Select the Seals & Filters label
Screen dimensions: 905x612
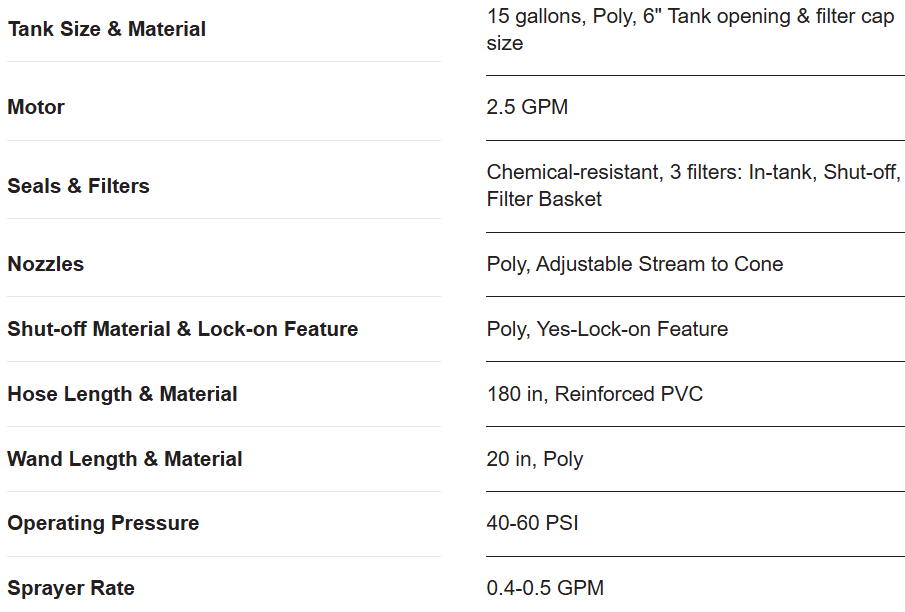point(78,186)
